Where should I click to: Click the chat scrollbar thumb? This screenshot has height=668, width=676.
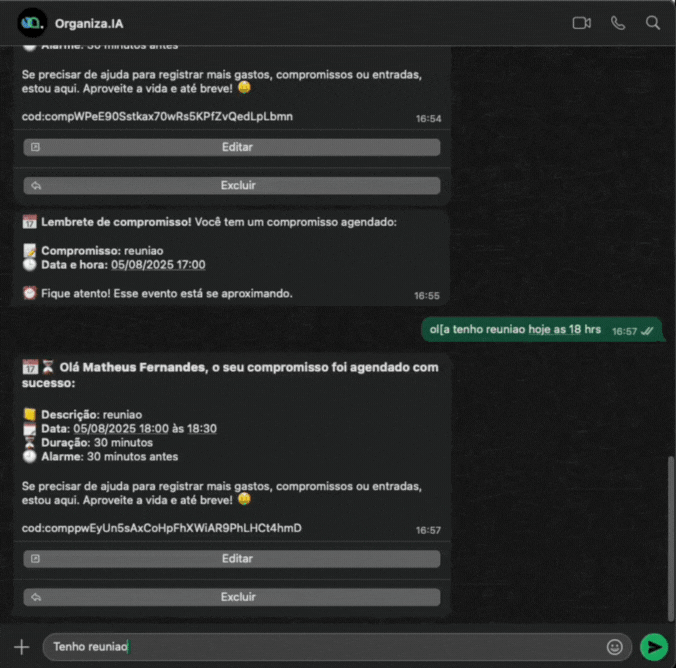670,538
